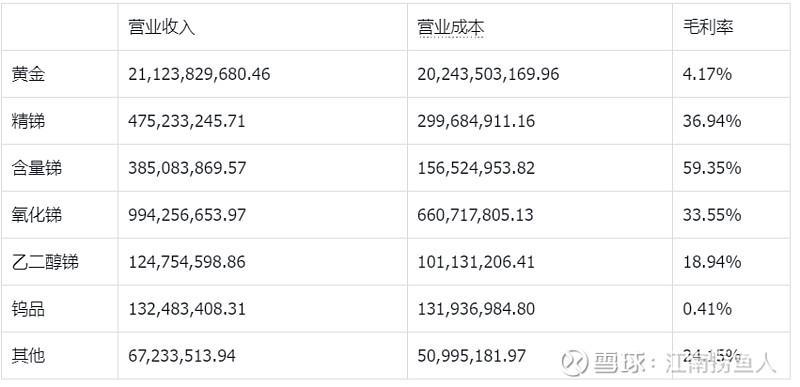Viewport: 800px width, 387px height.
Task: Click the 精锑 row label
Action: click(x=29, y=121)
